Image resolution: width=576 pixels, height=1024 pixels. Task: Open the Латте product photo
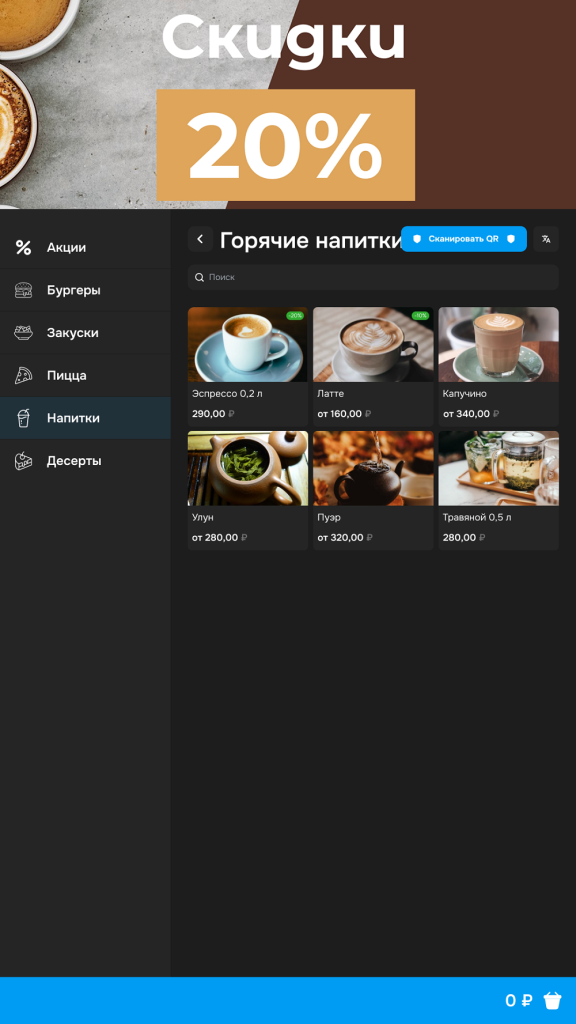click(373, 345)
